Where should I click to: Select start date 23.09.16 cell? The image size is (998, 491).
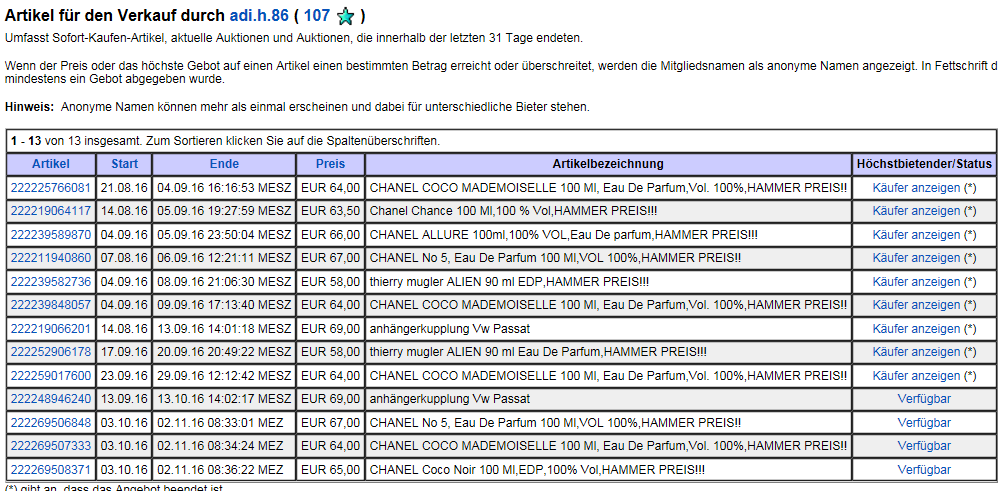click(x=124, y=376)
